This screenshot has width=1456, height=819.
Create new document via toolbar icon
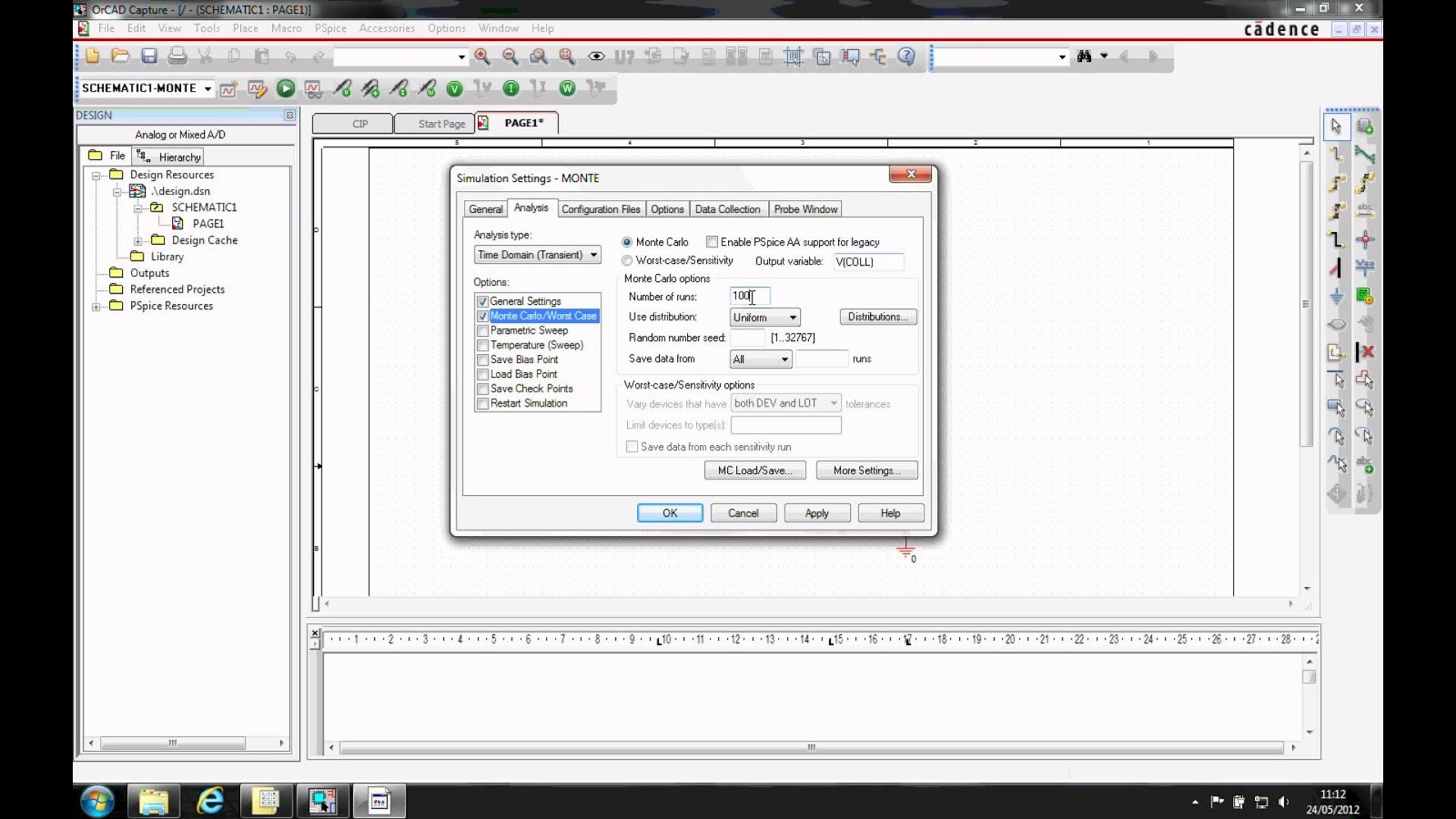pos(93,56)
